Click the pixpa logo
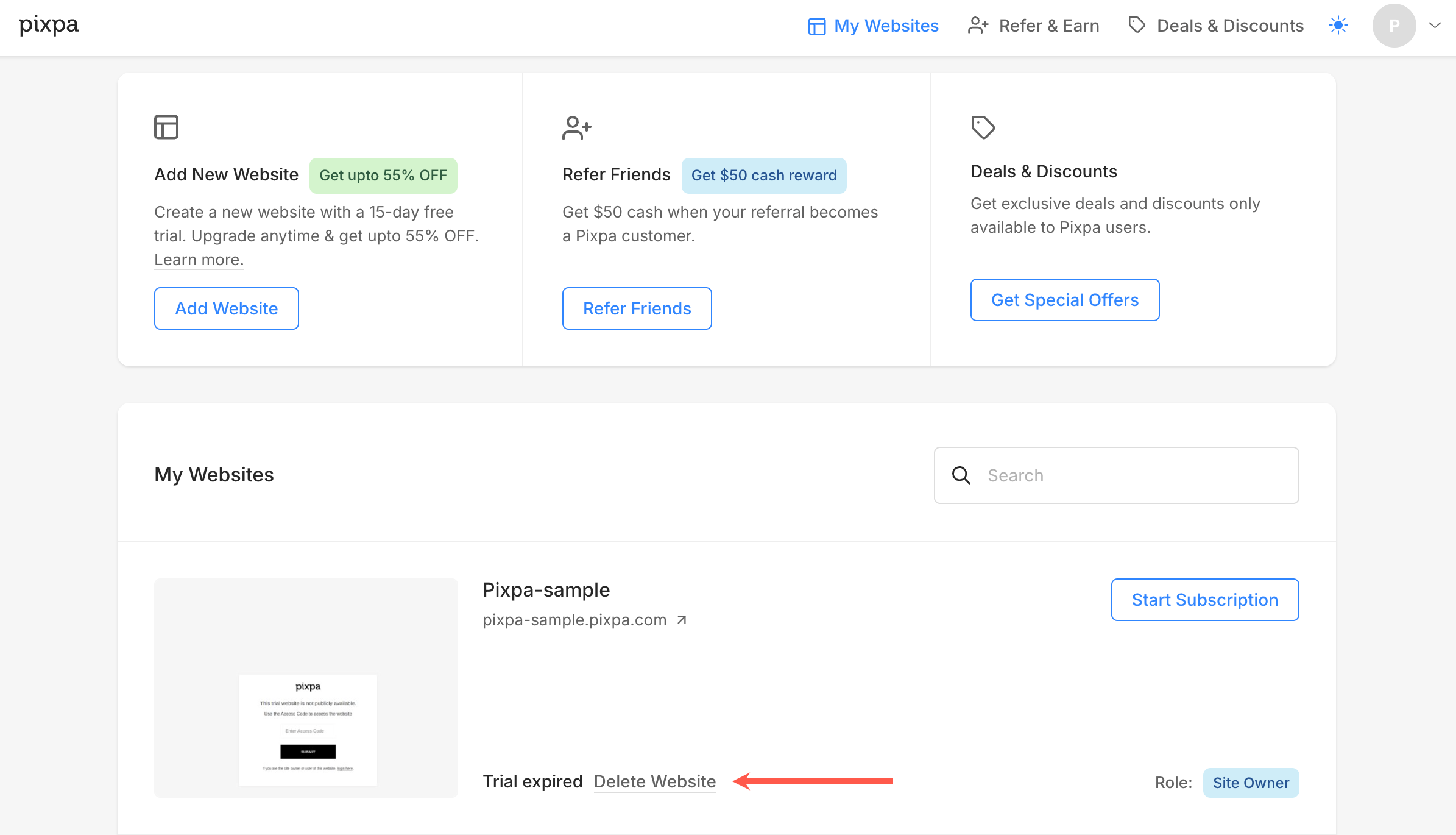This screenshot has height=835, width=1456. pos(49,26)
